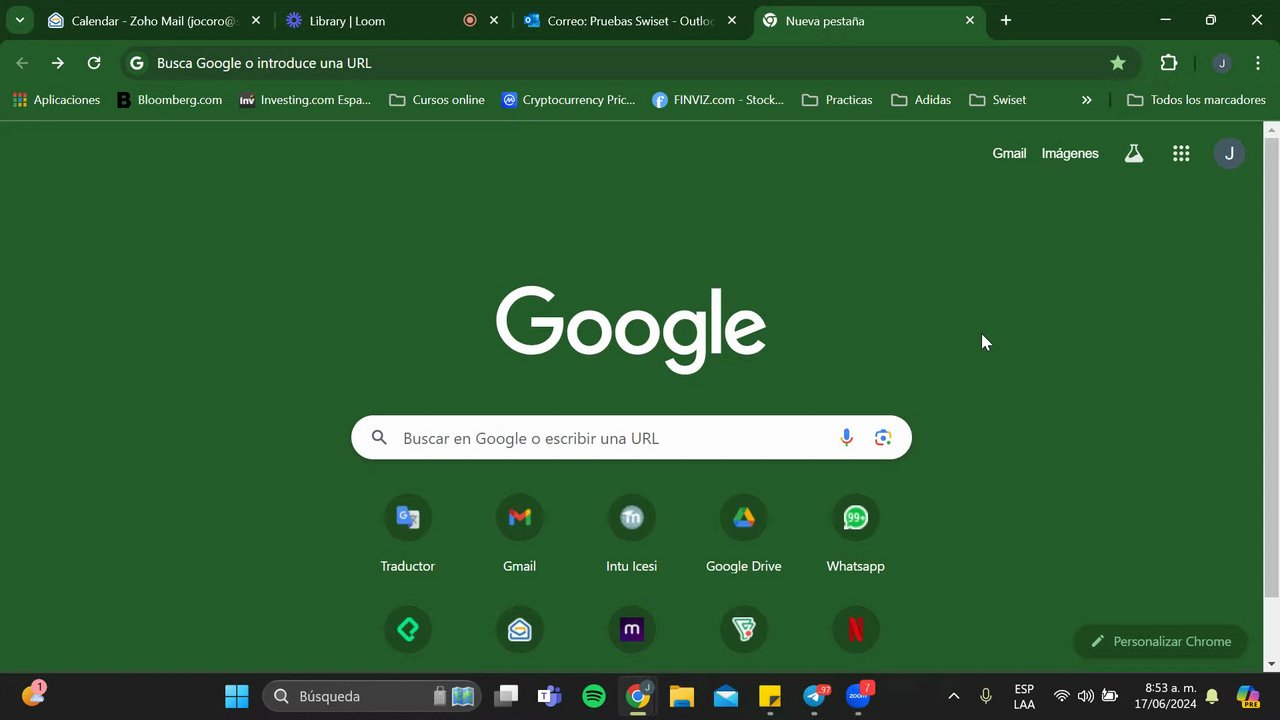The height and width of the screenshot is (720, 1280).
Task: Open Bloomberg.com bookmark
Action: pos(169,100)
